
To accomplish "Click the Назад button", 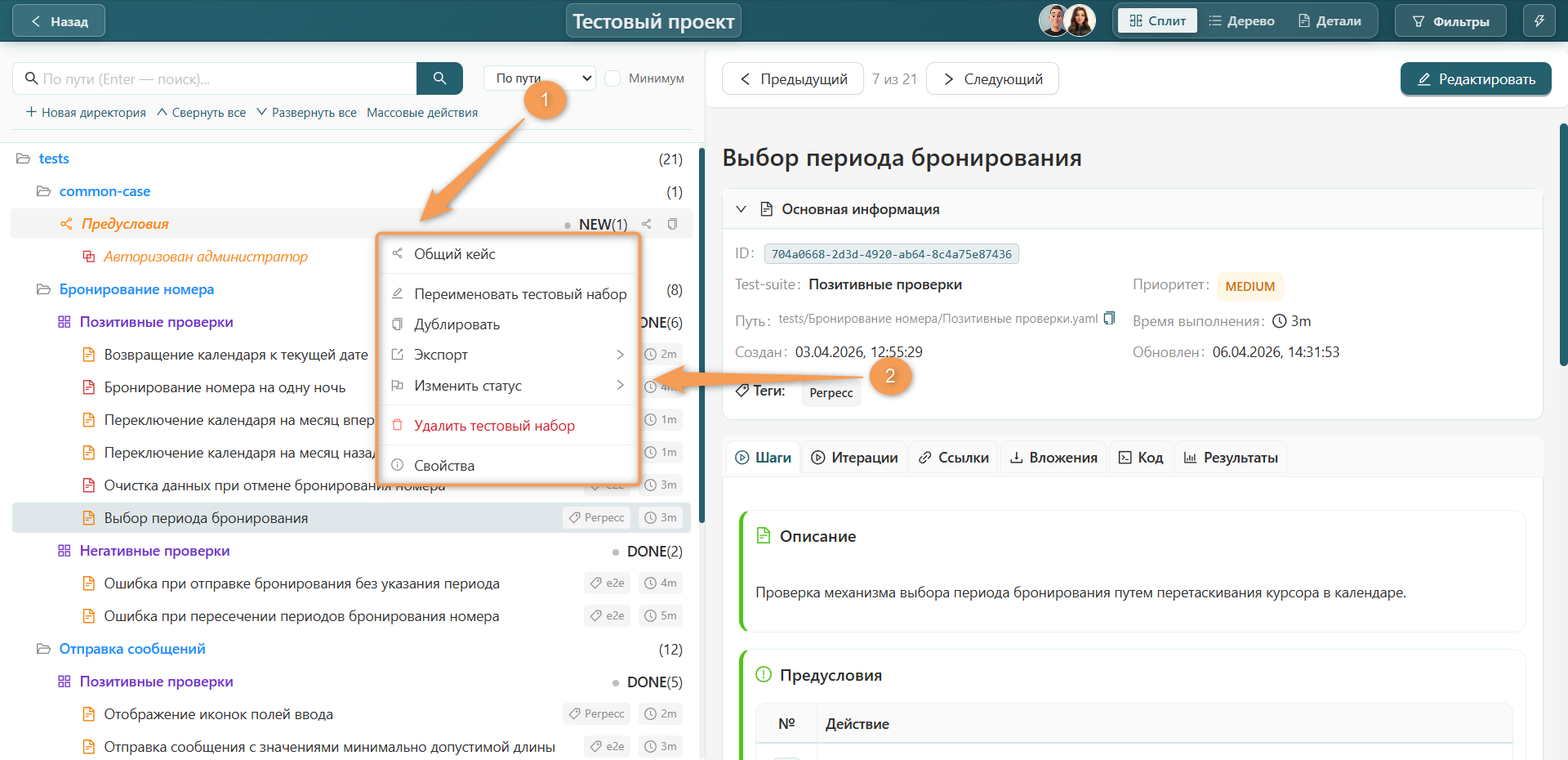I will tap(59, 21).
